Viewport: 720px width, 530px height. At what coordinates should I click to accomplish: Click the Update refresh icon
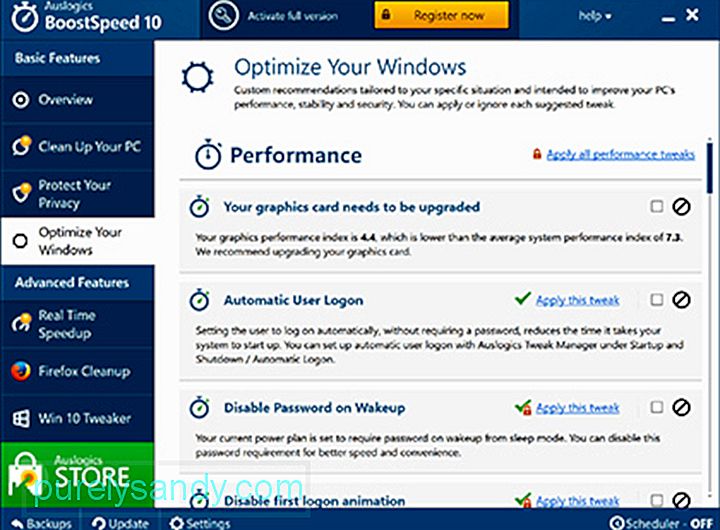98,523
